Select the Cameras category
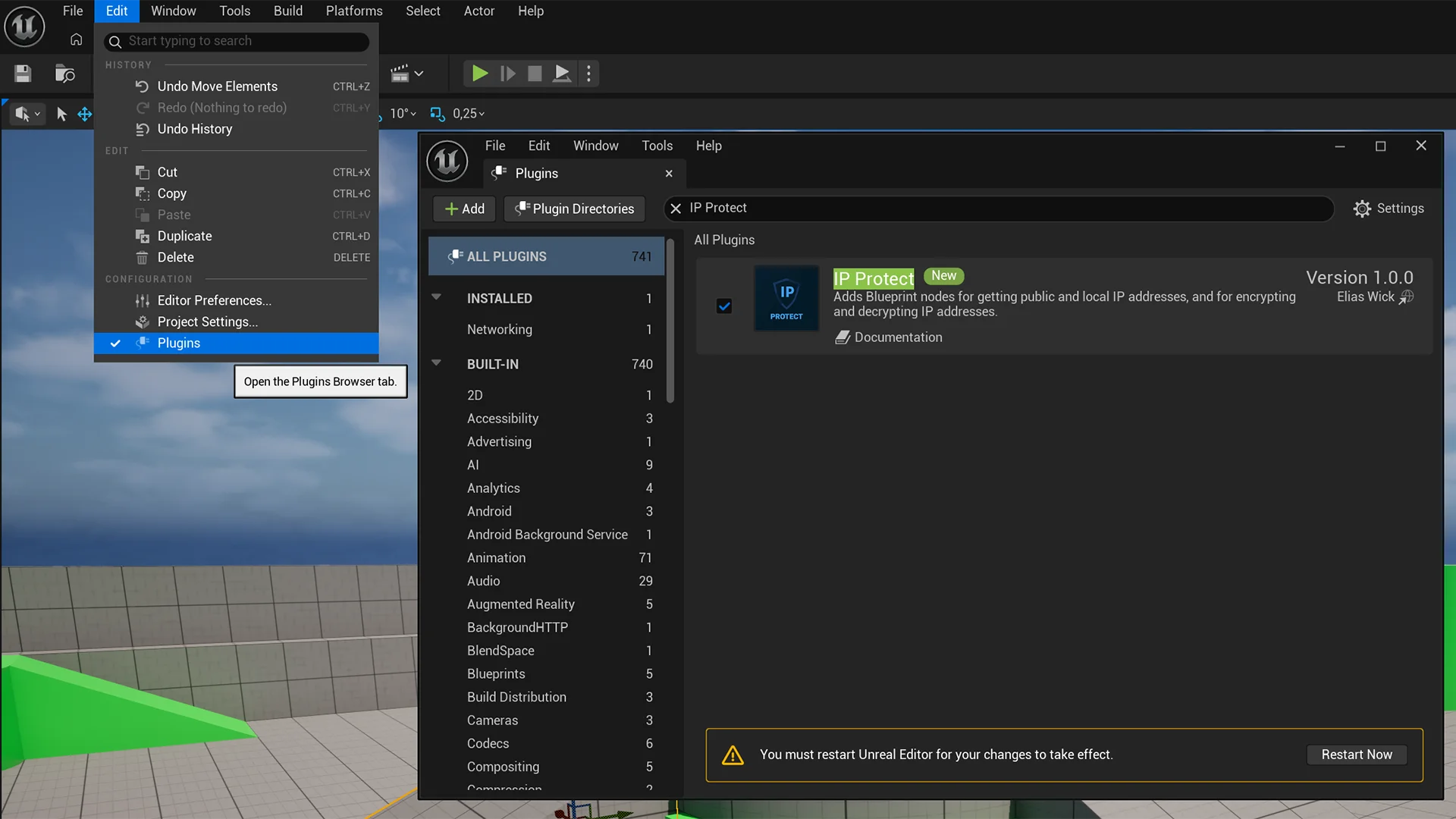The width and height of the screenshot is (1456, 819). point(546,720)
